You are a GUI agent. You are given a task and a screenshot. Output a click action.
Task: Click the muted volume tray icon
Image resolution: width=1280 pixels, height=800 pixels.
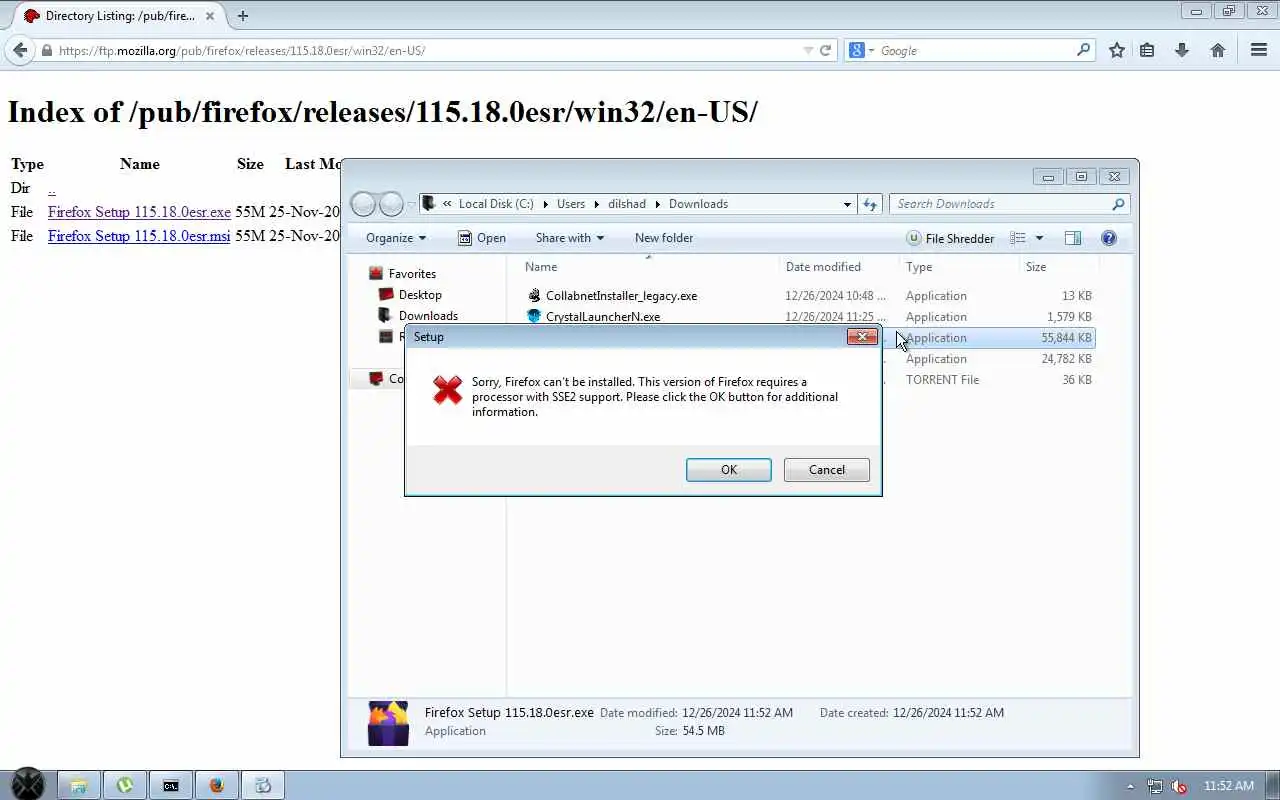tap(1179, 786)
